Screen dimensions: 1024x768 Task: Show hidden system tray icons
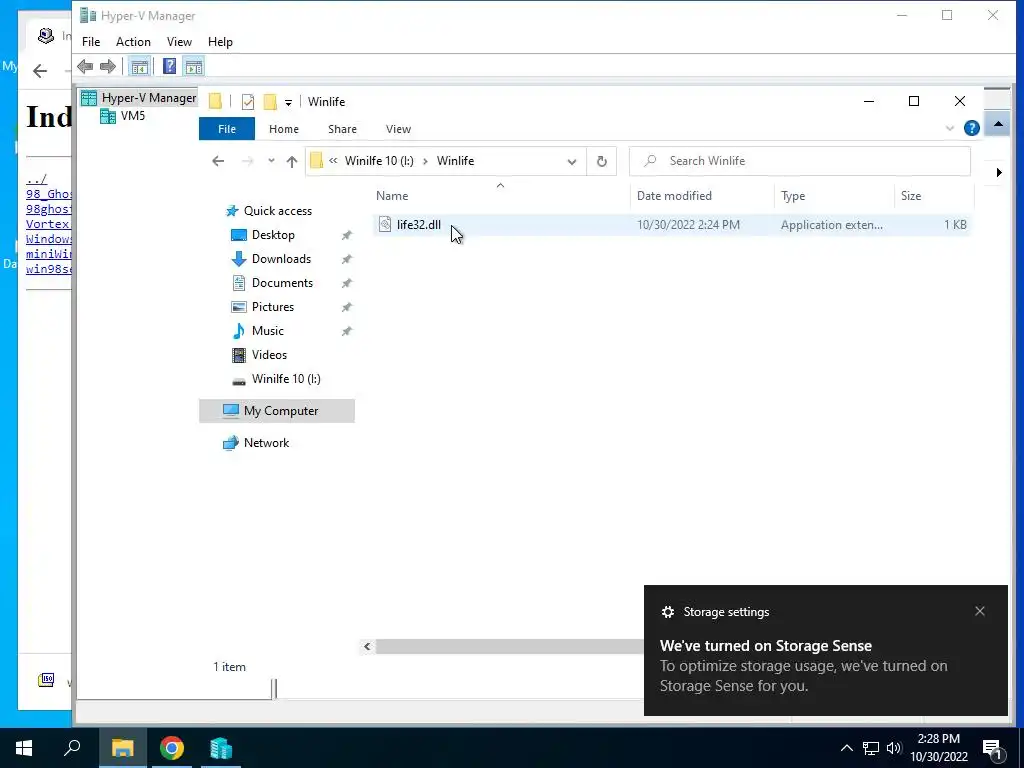846,748
